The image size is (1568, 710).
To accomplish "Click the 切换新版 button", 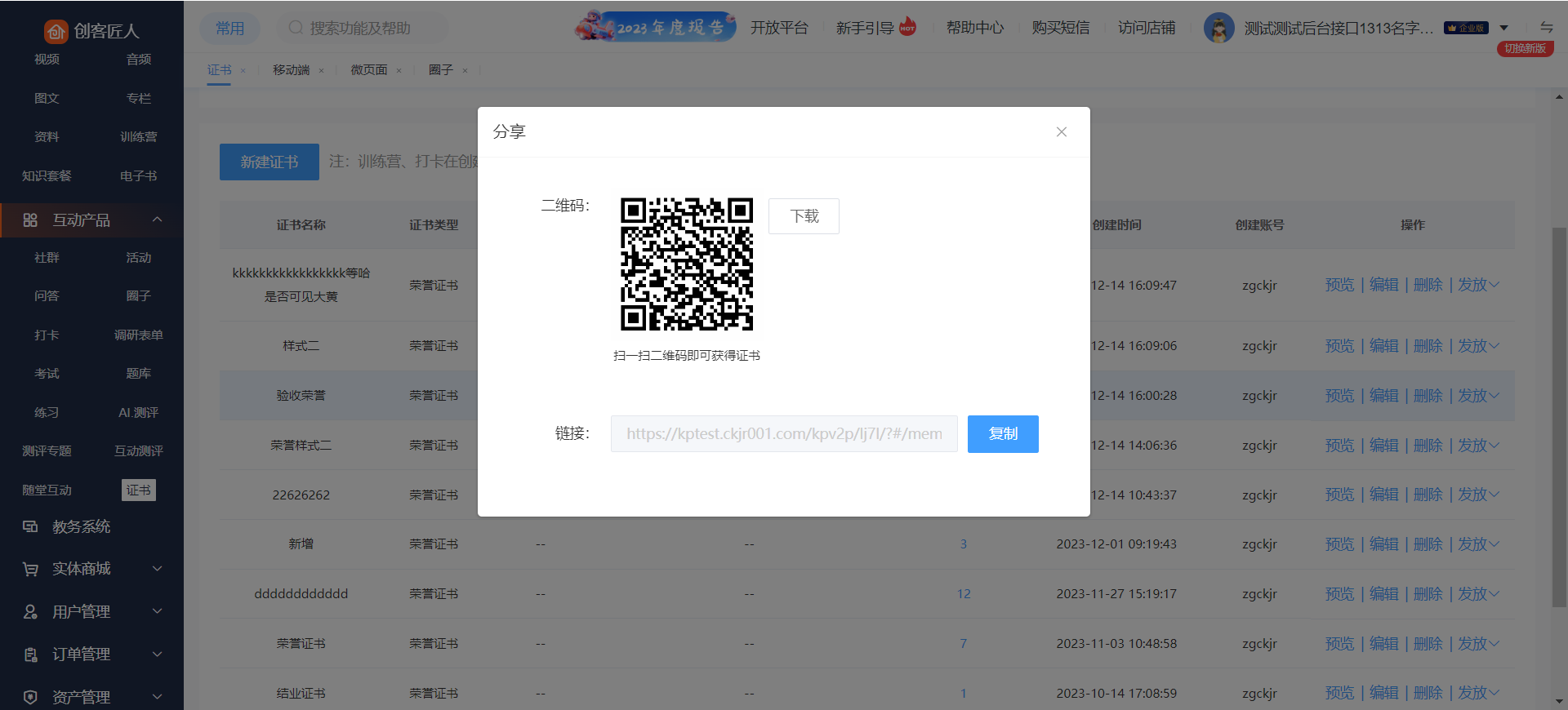I will click(1525, 48).
